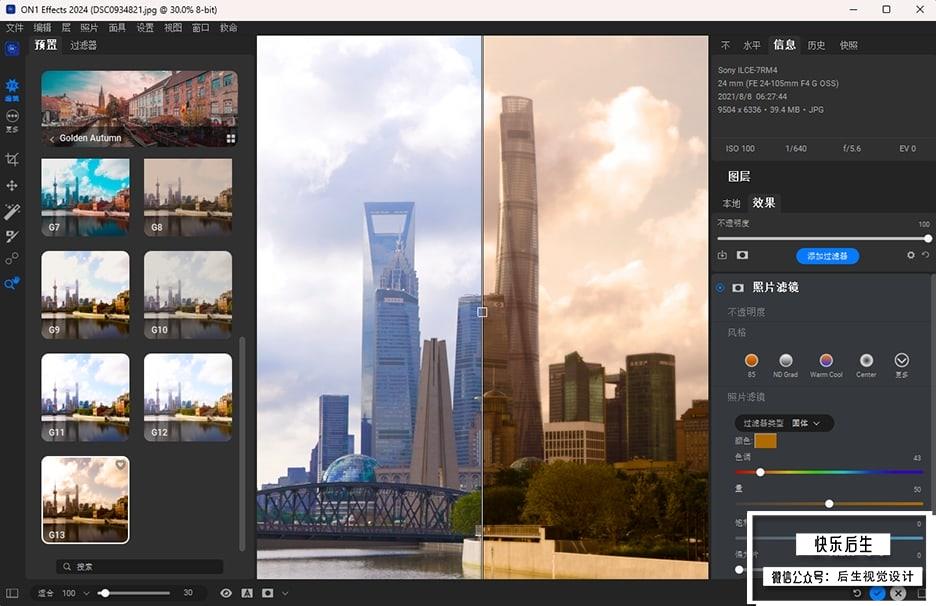Toggle the A compare view icon

point(247,593)
